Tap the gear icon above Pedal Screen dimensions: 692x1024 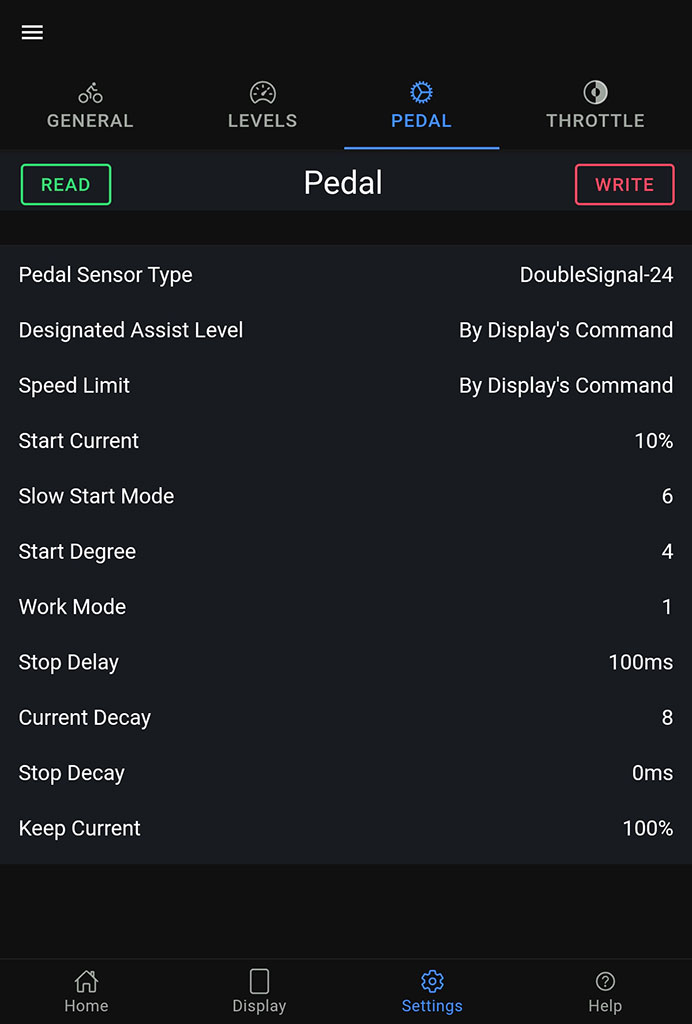[x=421, y=93]
